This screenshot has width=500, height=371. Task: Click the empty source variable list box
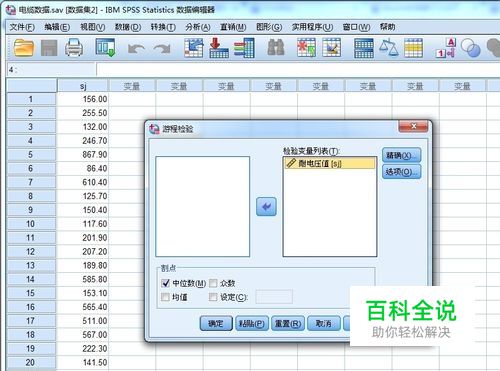coord(203,207)
